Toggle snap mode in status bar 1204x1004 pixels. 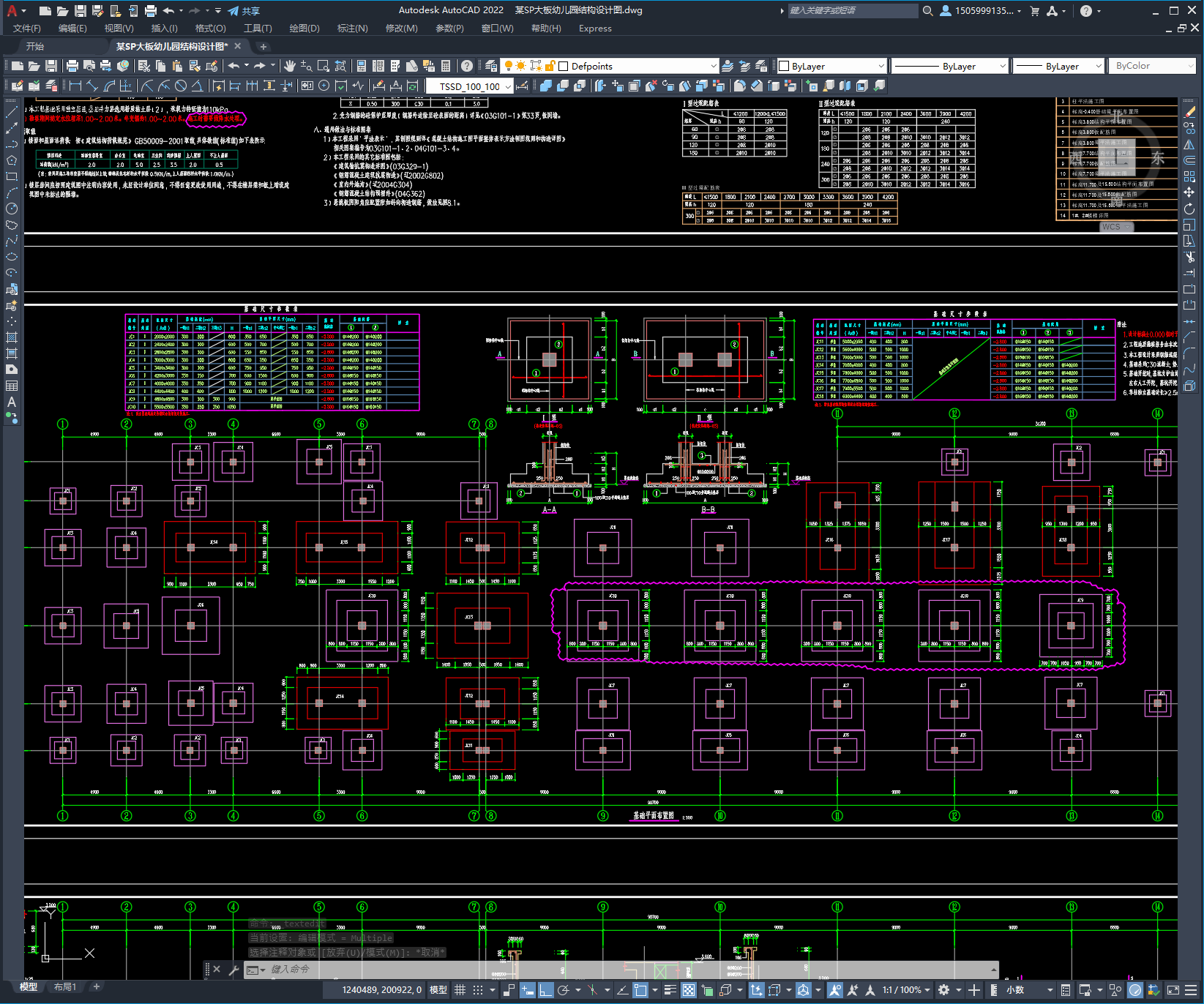click(x=478, y=990)
